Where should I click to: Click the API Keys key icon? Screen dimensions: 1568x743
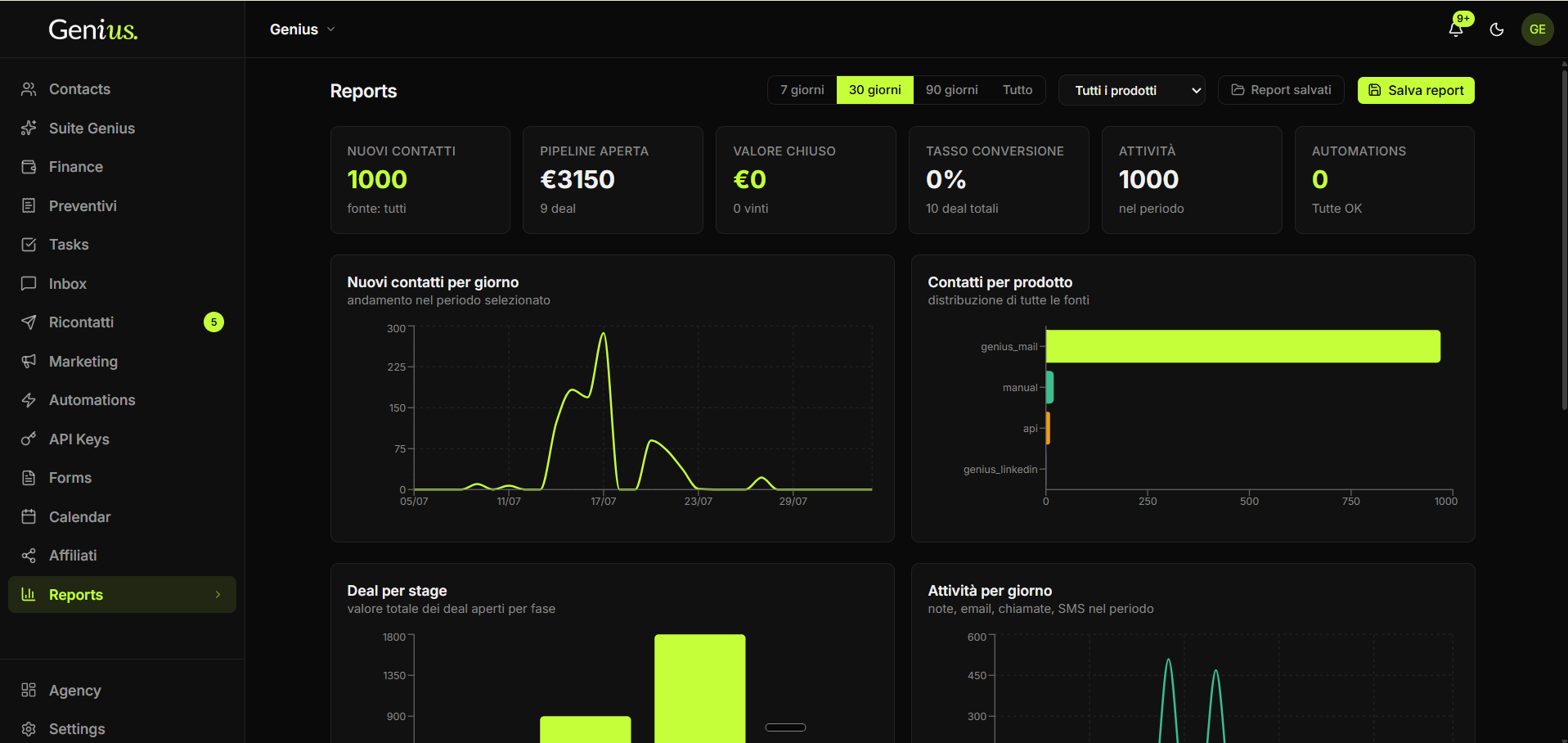[29, 439]
